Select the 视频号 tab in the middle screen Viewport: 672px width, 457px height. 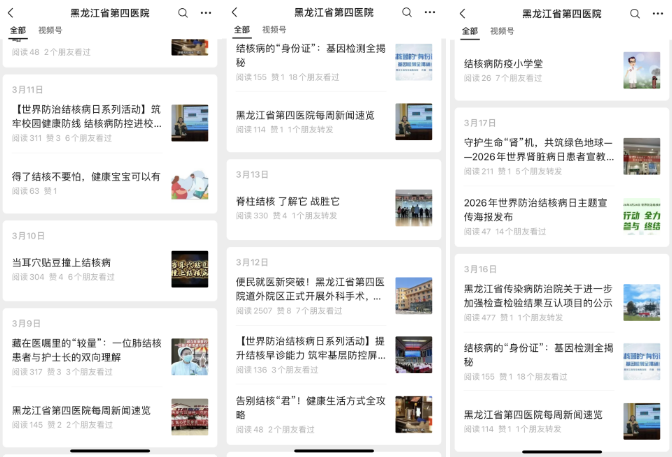click(273, 31)
